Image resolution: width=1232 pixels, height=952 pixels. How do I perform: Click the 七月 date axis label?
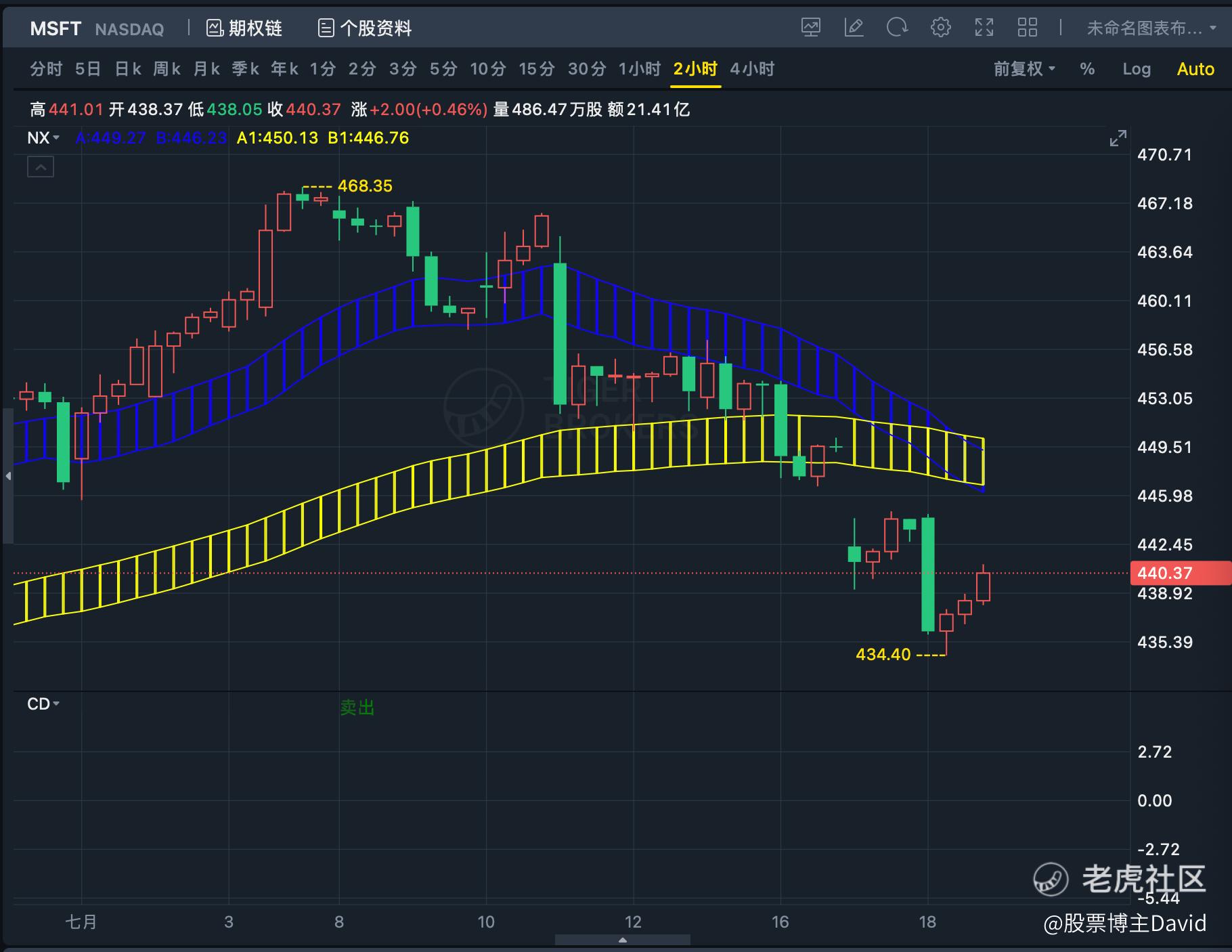coord(81,922)
